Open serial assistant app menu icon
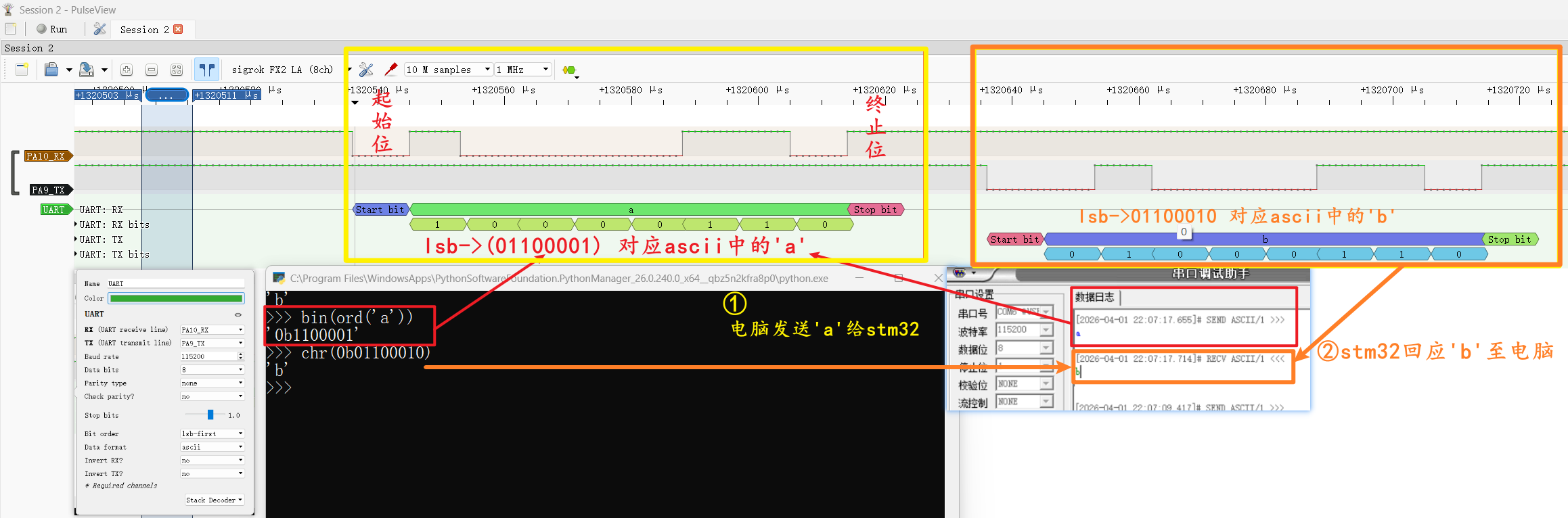 pos(960,273)
